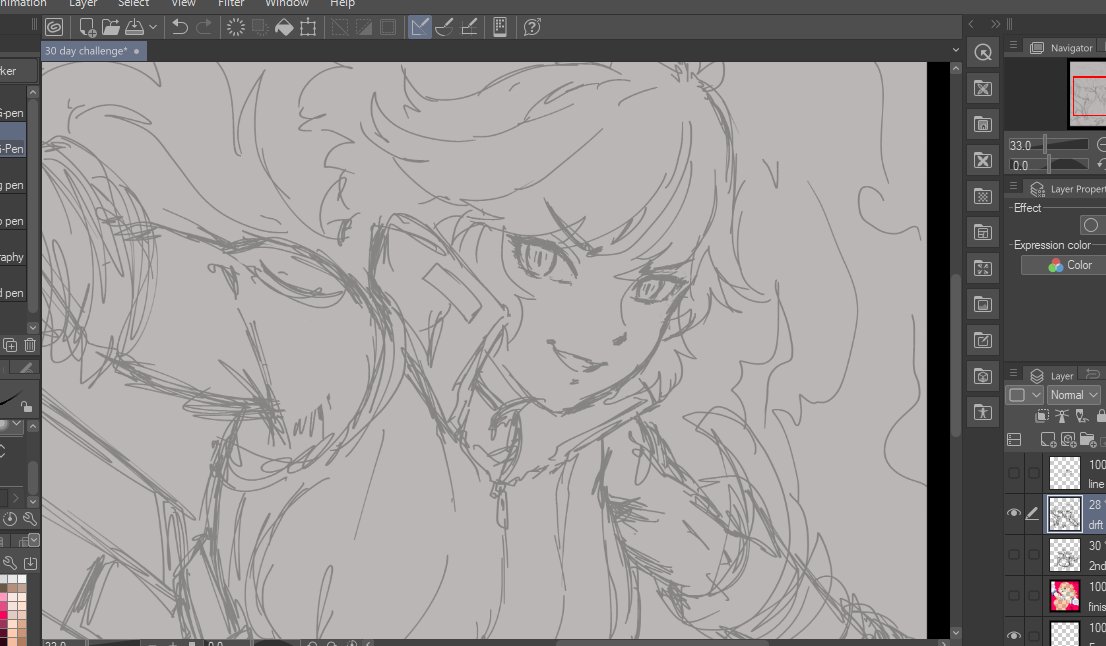Open a file via the folder icon
This screenshot has height=646, width=1106.
point(111,28)
